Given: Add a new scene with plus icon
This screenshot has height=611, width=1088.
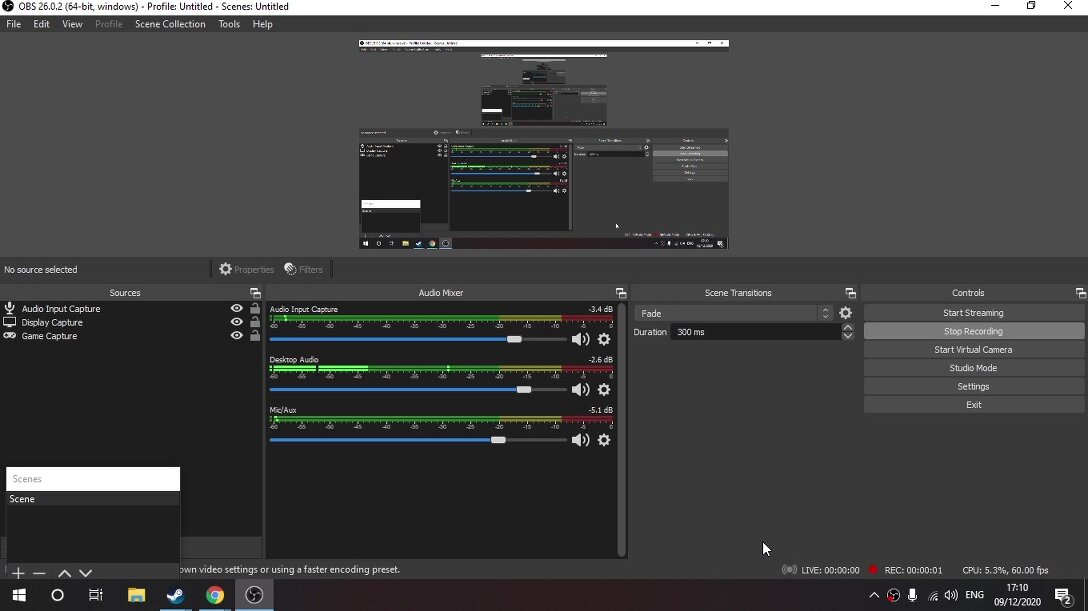Looking at the screenshot, I should (18, 574).
